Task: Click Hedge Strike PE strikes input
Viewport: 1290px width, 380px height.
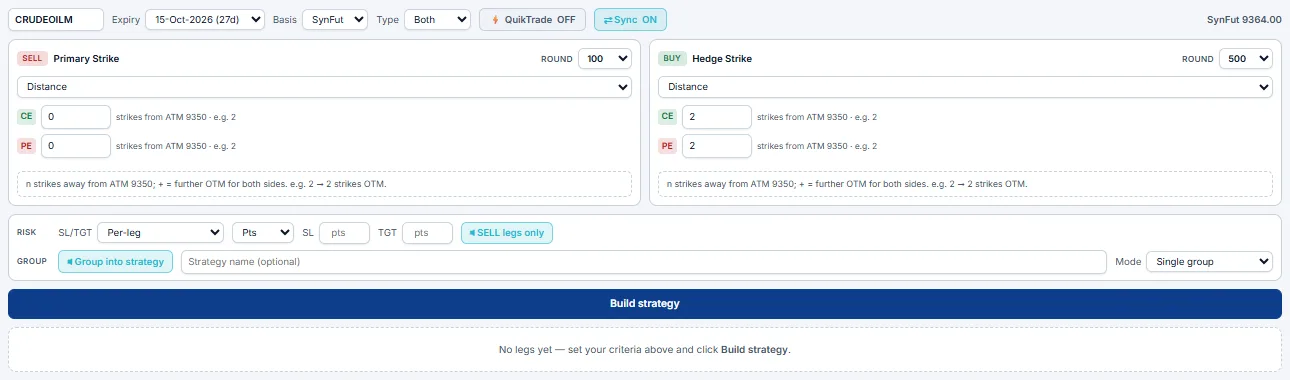Action: point(717,146)
